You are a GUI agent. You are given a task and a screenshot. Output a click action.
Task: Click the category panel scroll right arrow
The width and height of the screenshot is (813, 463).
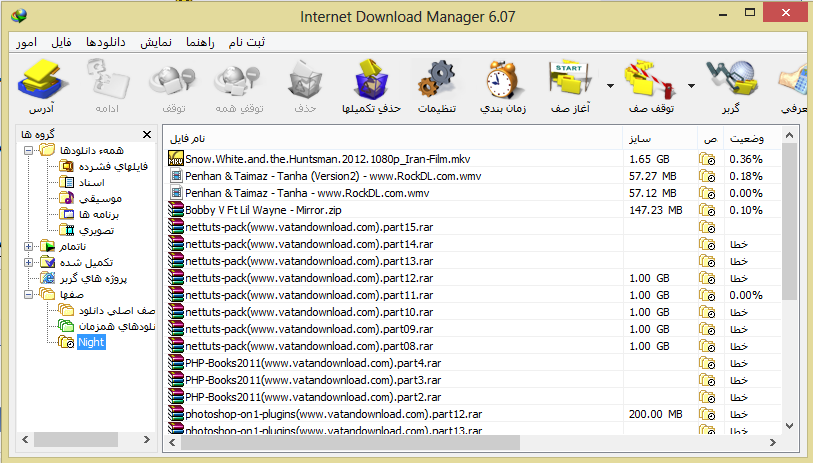click(147, 439)
